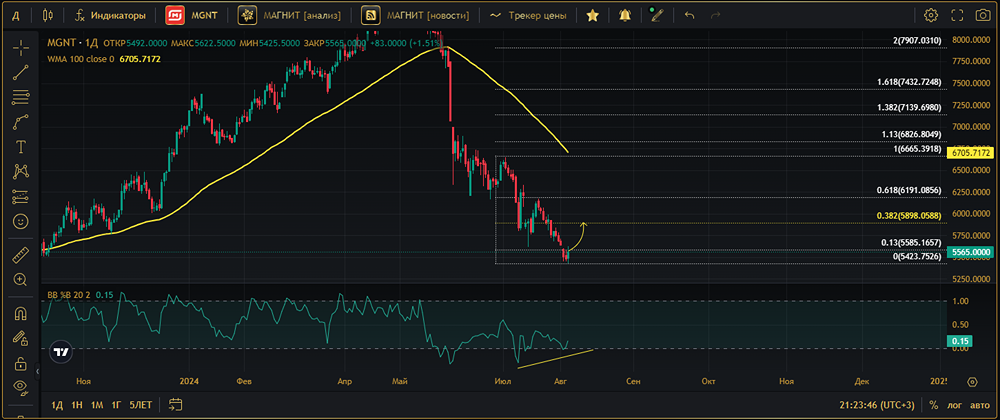Toggle magnet mode for drawings
The width and height of the screenshot is (1000, 420).
point(20,314)
